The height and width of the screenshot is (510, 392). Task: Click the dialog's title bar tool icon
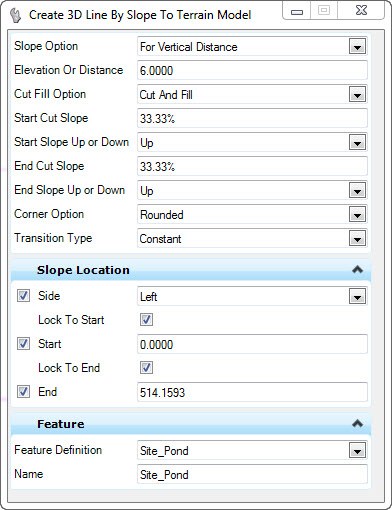click(16, 15)
